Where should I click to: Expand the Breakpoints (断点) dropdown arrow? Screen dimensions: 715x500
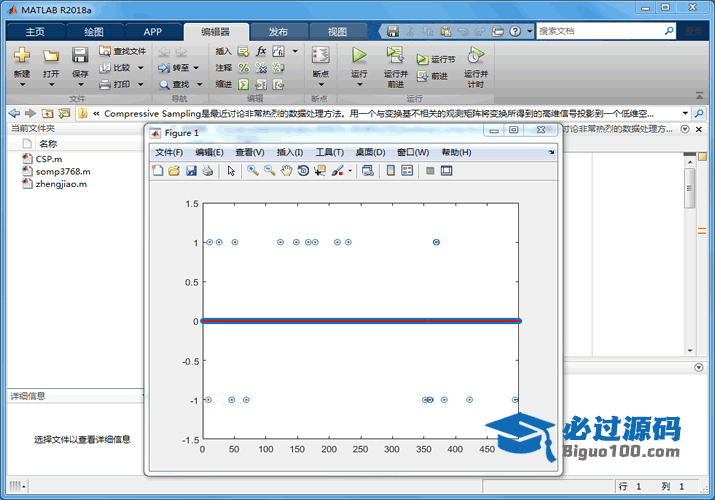tap(321, 84)
